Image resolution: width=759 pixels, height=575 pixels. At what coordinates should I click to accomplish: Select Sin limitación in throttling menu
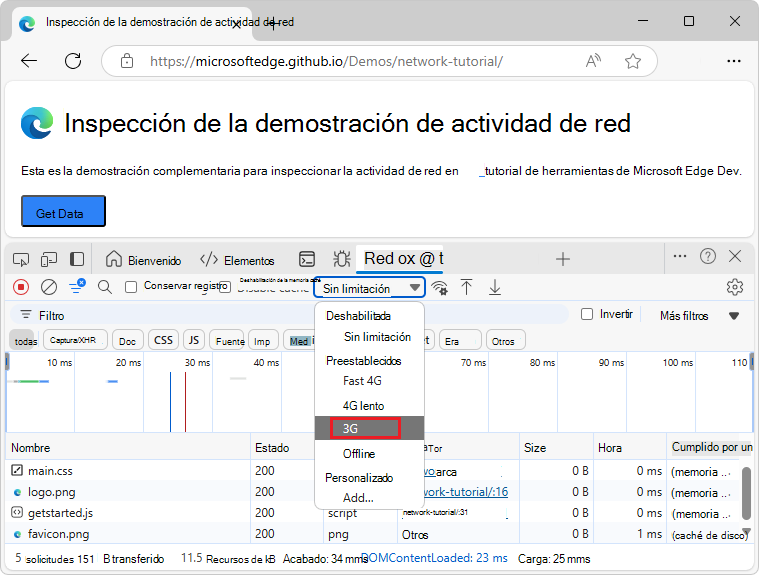point(377,337)
